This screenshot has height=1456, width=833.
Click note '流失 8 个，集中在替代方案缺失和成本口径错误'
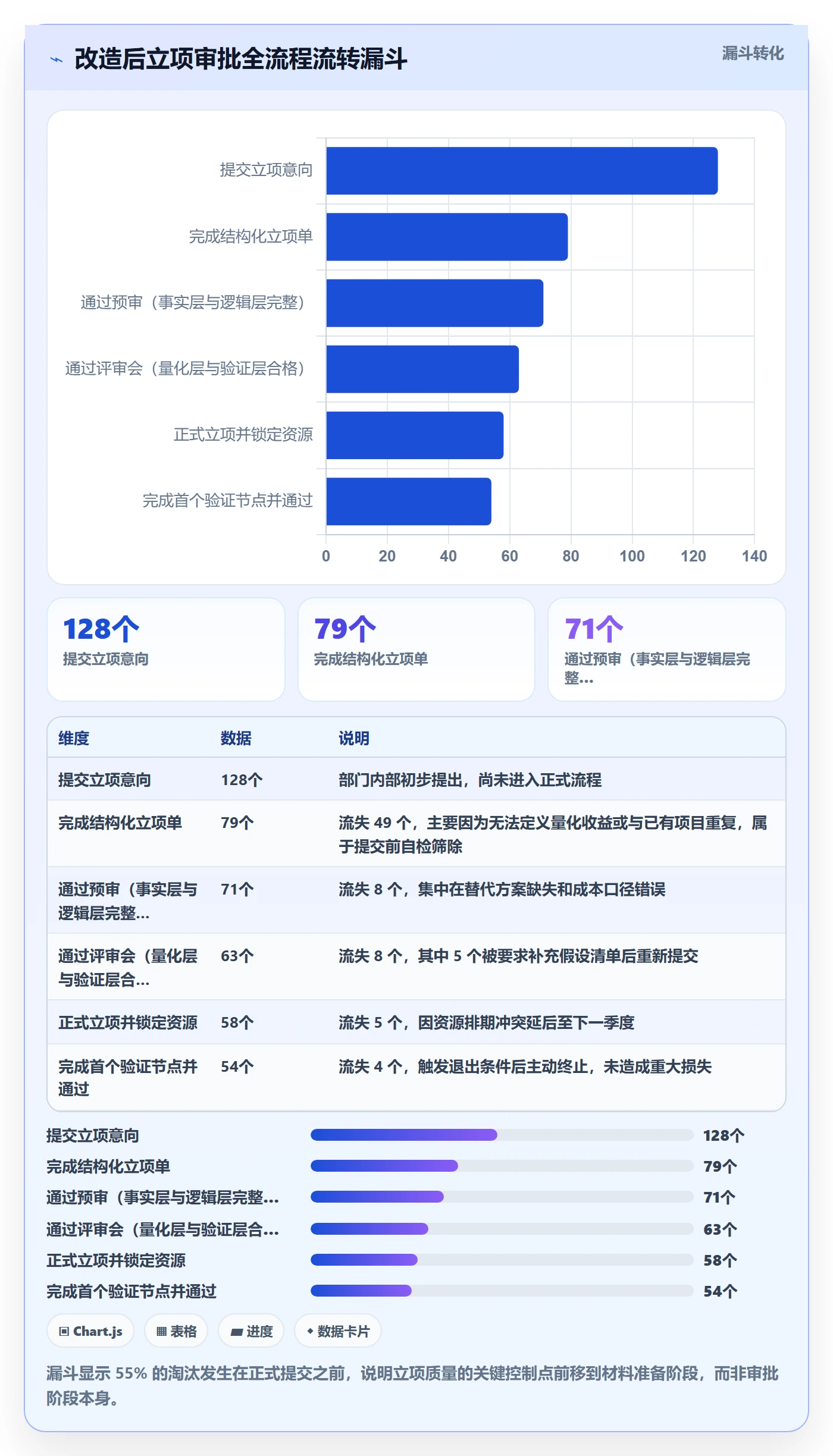502,889
